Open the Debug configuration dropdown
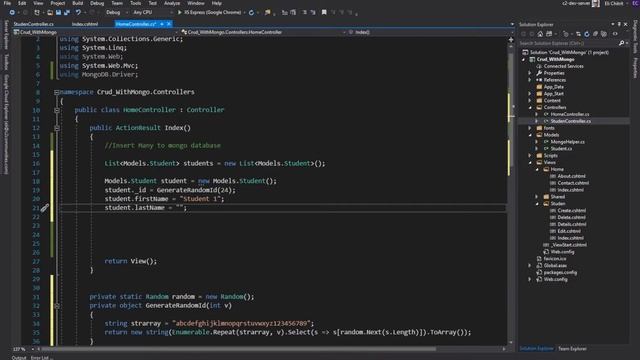 coord(116,13)
